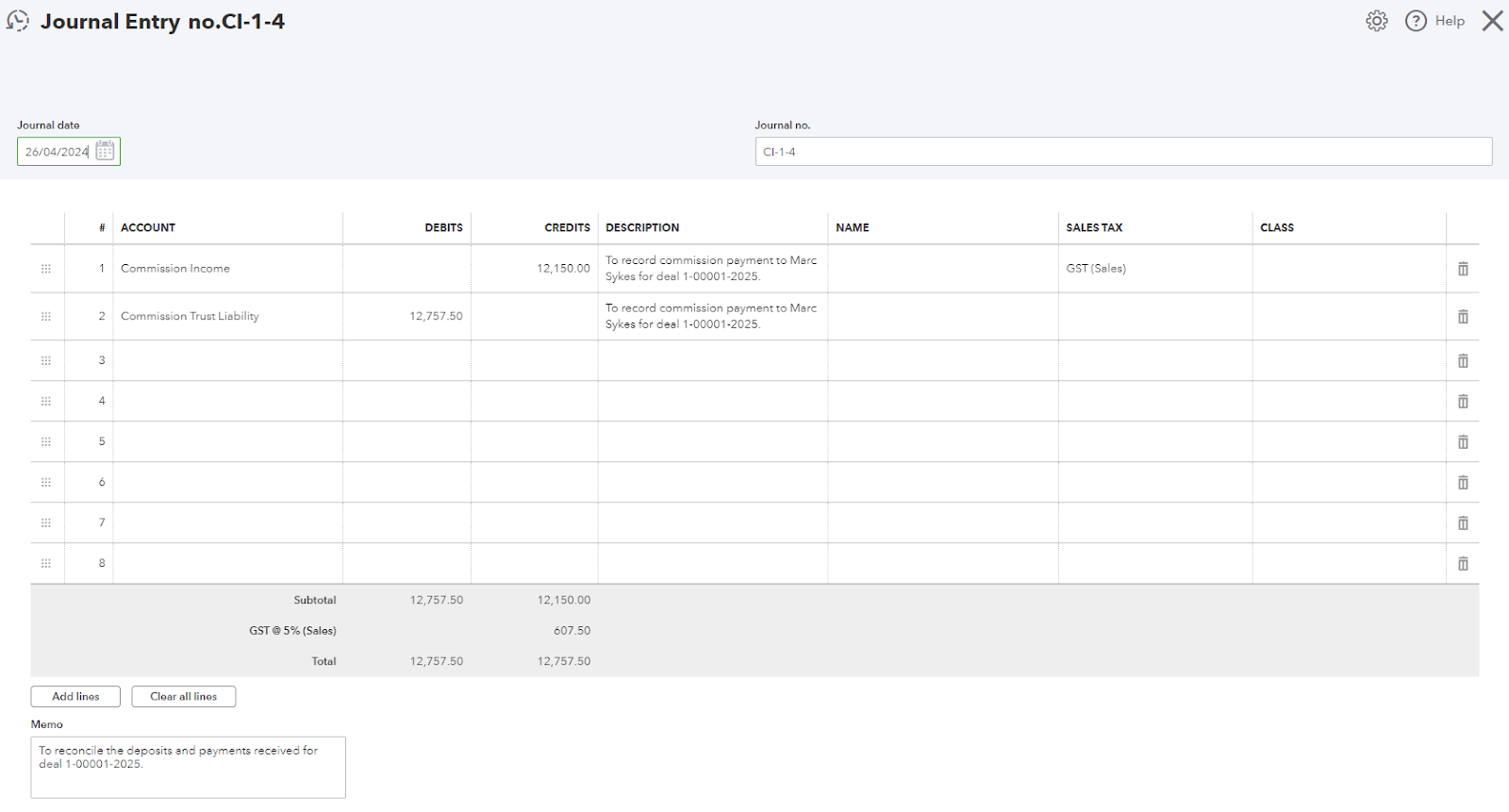Viewport: 1509px width, 812px height.
Task: Edit the 12,757.50 debit on line 2
Action: pos(407,317)
